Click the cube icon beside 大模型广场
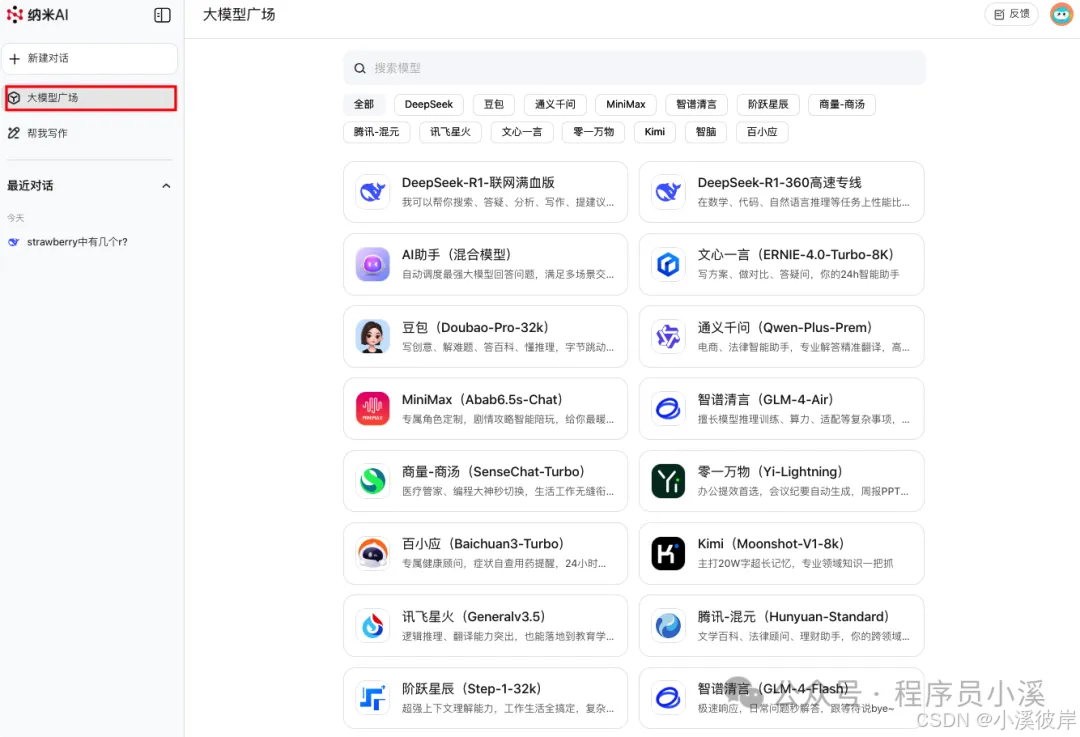This screenshot has width=1080, height=737. tap(14, 98)
